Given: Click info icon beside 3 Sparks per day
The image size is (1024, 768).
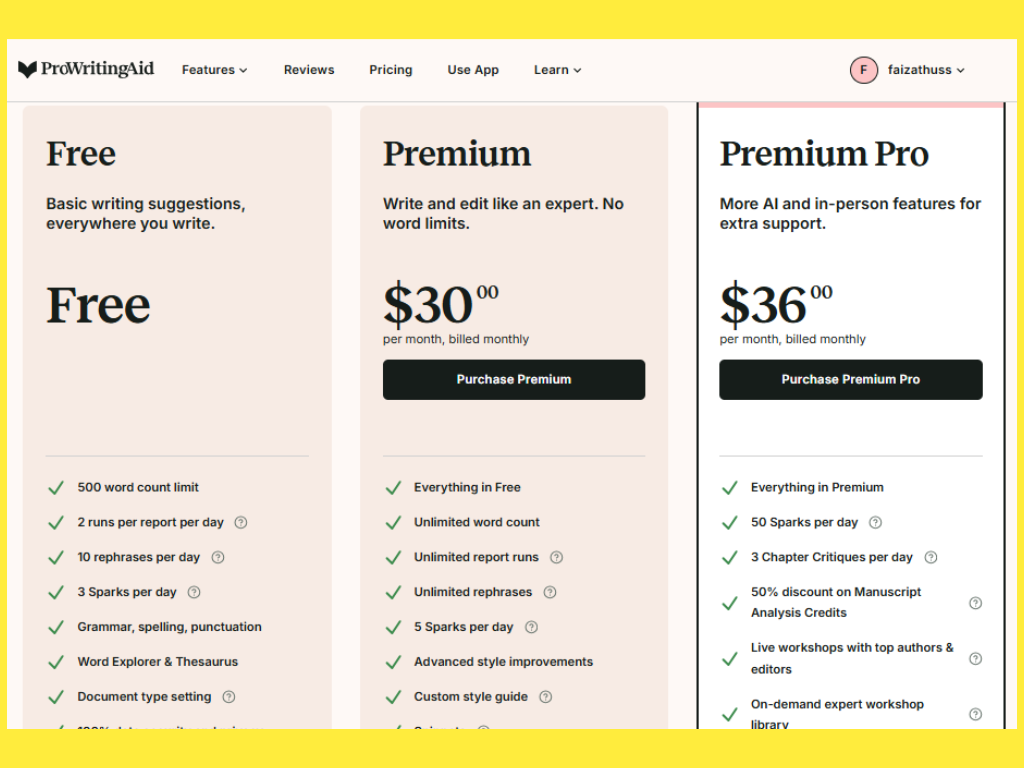Looking at the screenshot, I should pos(194,592).
